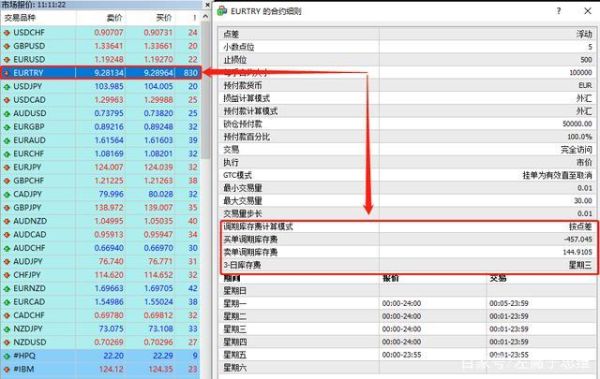Click the CADCHF symbol arrow icon
This screenshot has height=379, width=600.
coord(7,316)
